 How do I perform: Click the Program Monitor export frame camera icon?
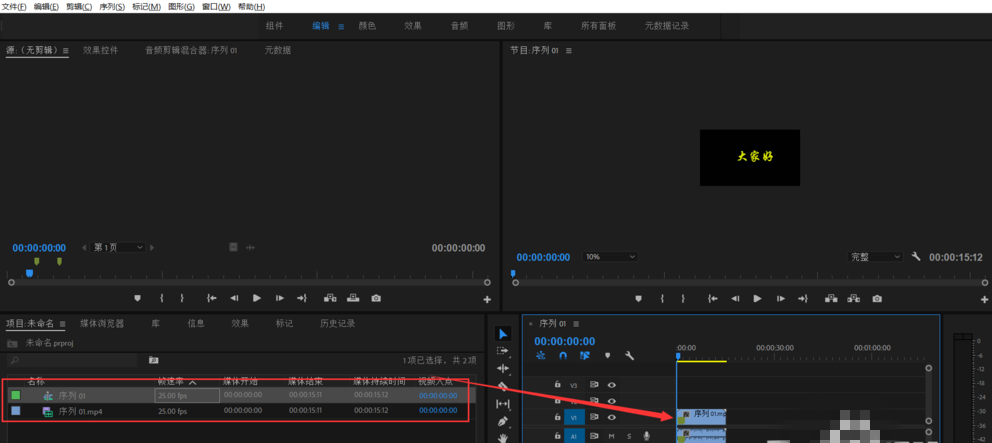click(x=877, y=298)
